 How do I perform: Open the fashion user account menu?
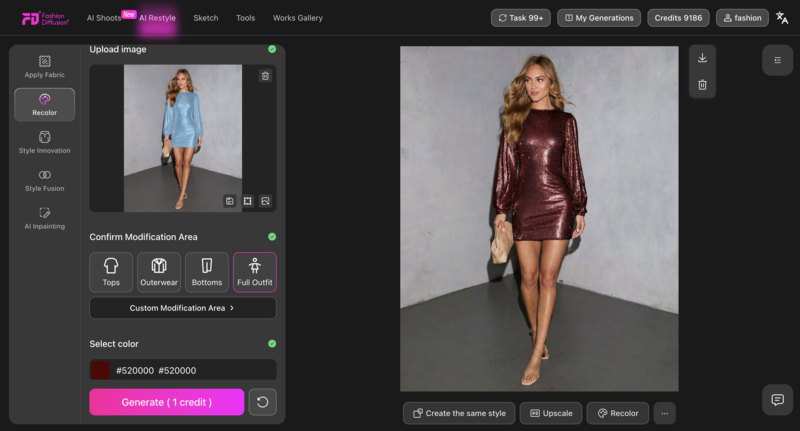(742, 18)
